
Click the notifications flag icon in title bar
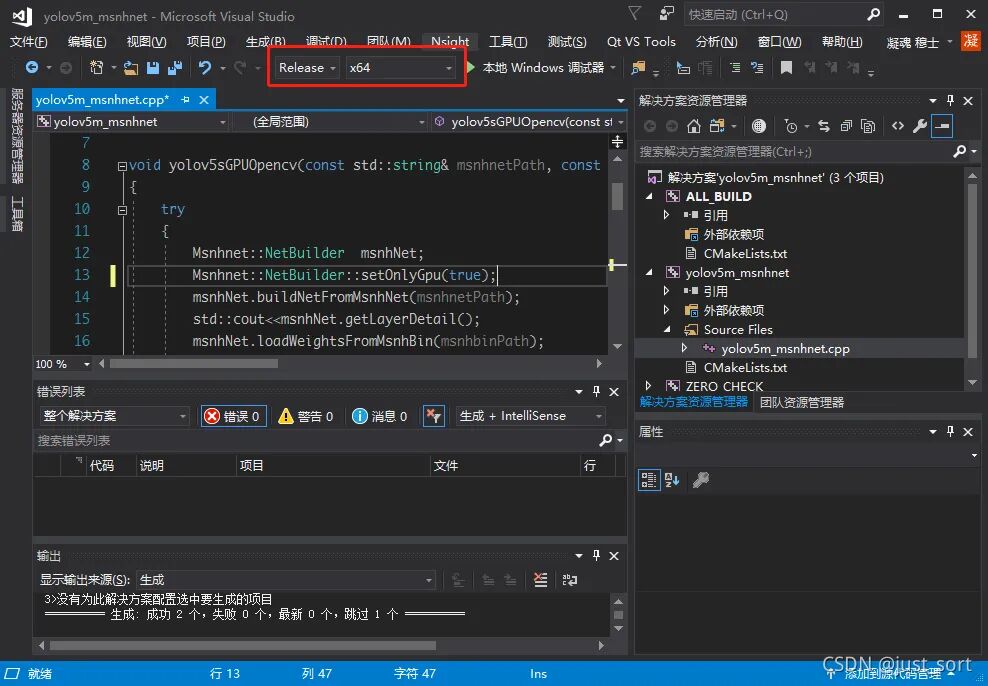pyautogui.click(x=635, y=14)
